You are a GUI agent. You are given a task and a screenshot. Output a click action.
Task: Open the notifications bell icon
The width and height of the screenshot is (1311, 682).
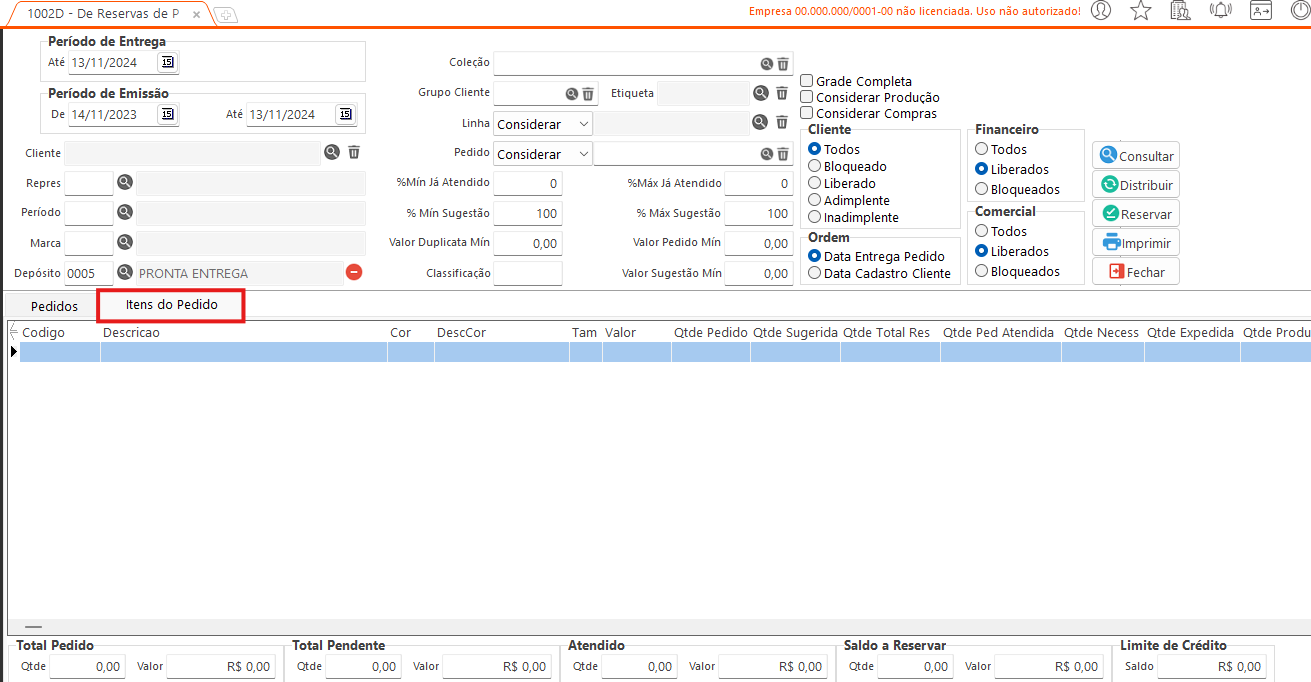click(x=1220, y=11)
